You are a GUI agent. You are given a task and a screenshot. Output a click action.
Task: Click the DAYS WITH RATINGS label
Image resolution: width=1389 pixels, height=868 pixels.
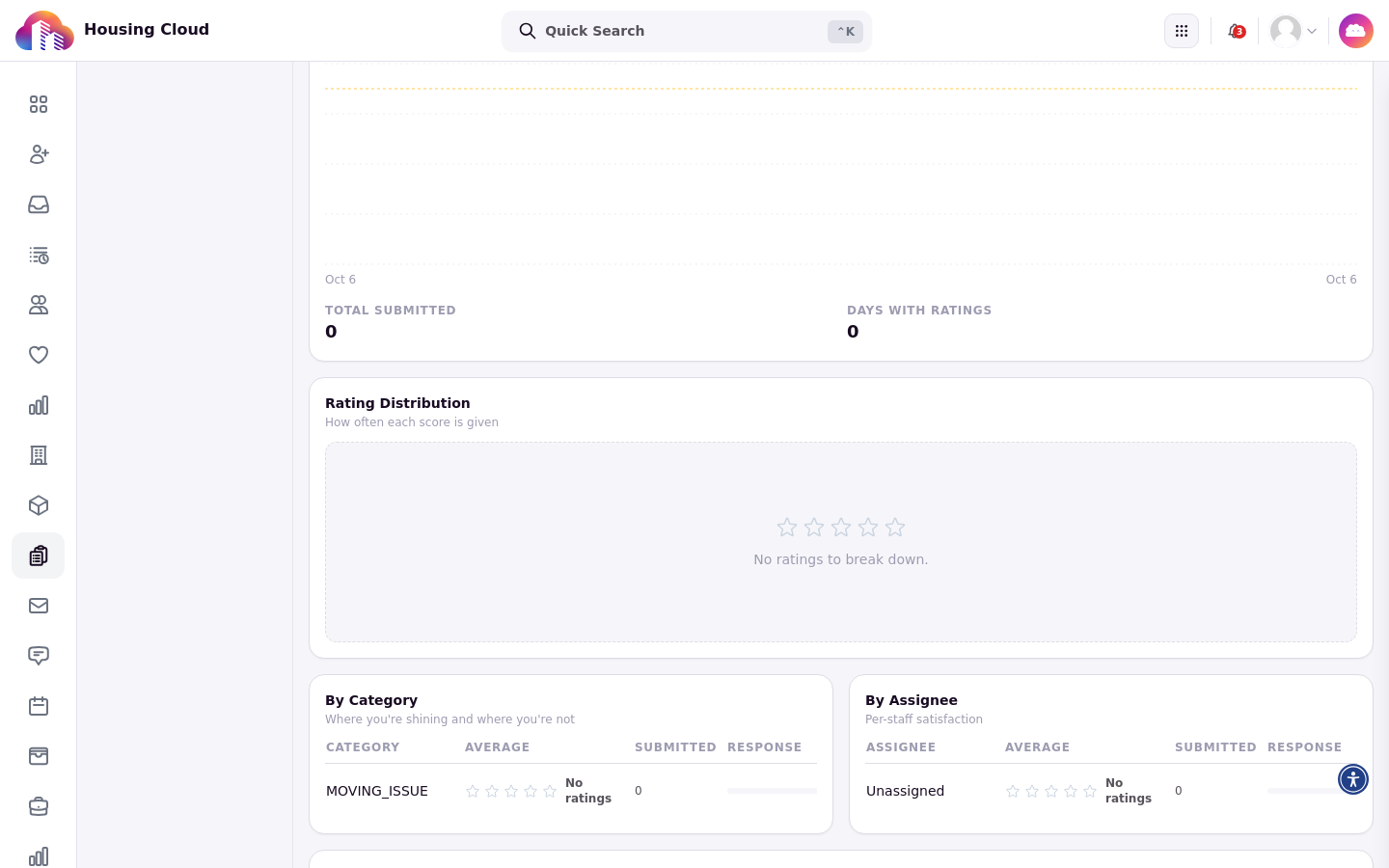coord(919,311)
